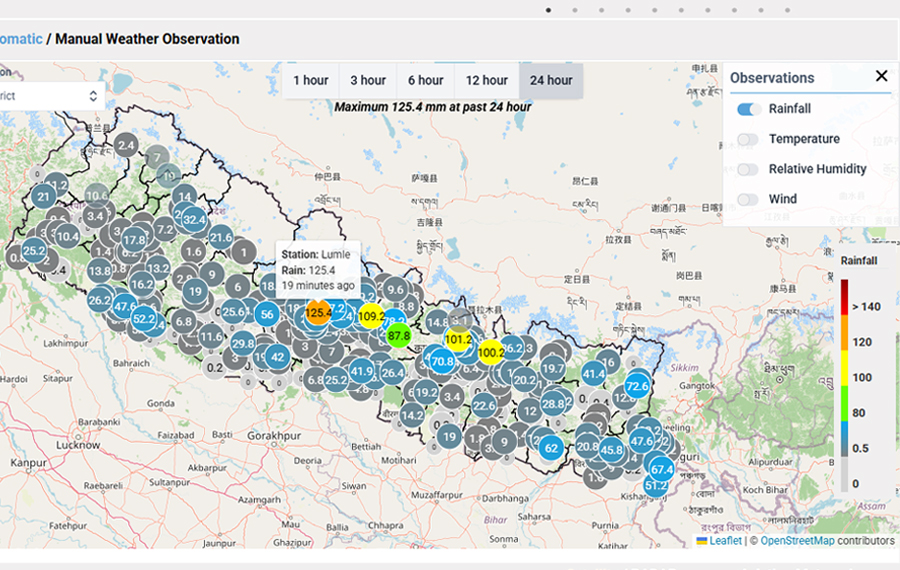Click the 22.6 rainfall marker
This screenshot has height=570, width=900.
[x=484, y=406]
